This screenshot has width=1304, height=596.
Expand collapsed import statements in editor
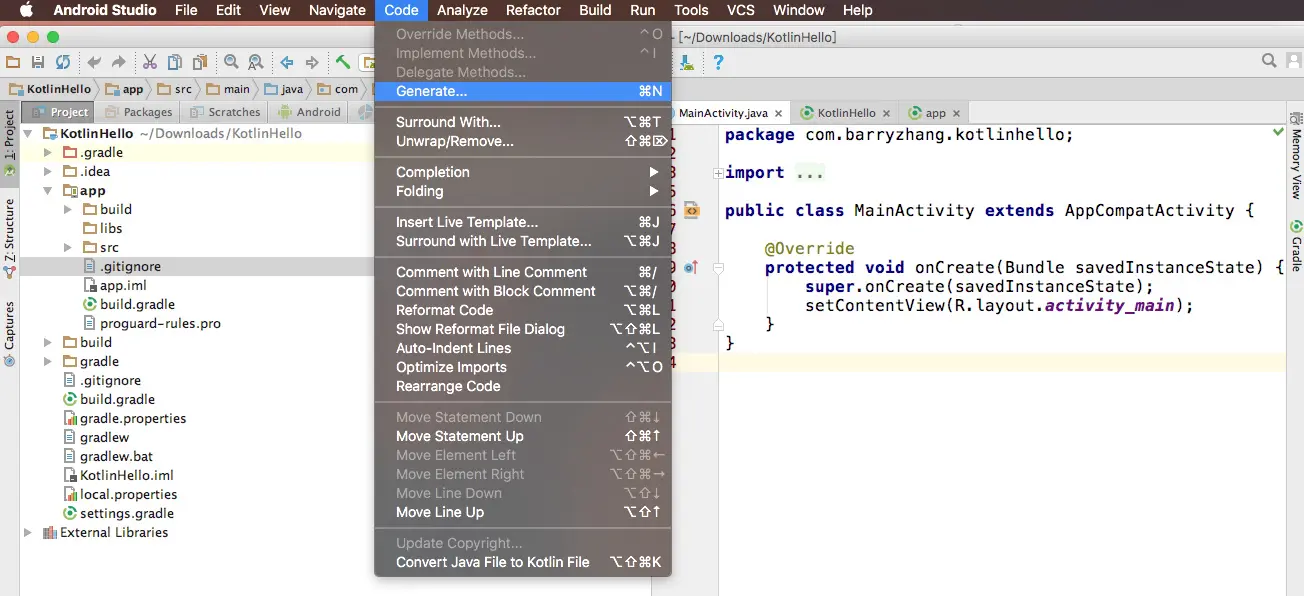pyautogui.click(x=718, y=174)
